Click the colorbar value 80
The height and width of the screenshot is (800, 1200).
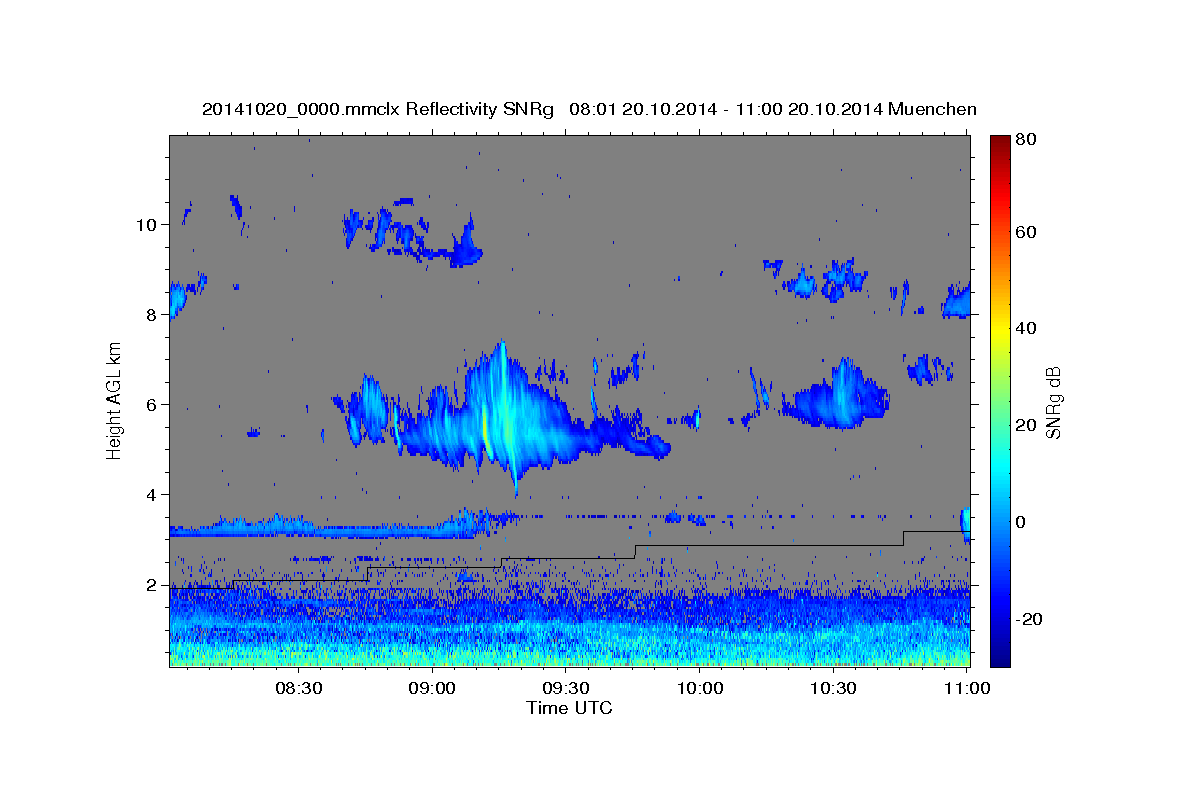click(1028, 140)
